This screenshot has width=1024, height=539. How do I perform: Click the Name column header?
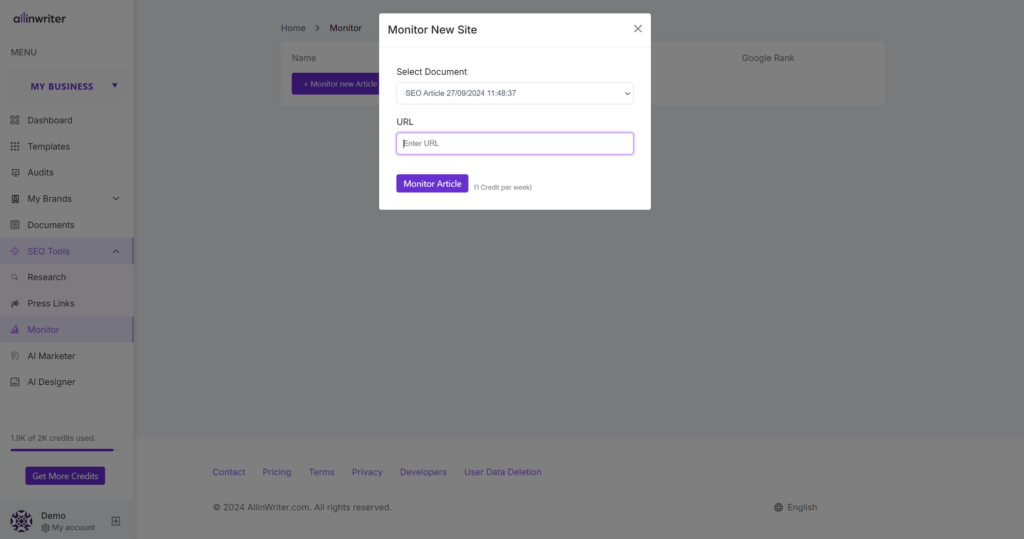304,58
